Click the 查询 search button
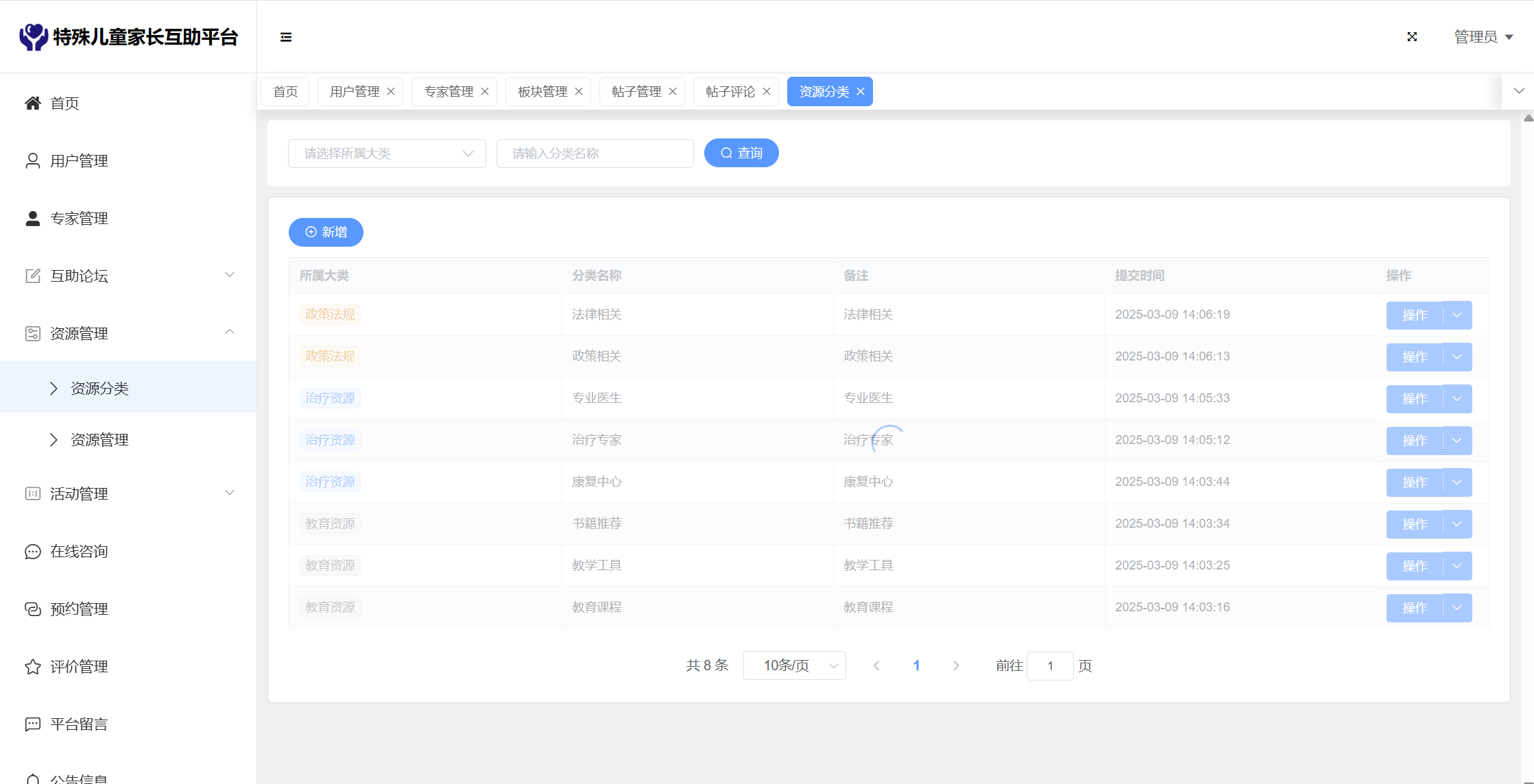Viewport: 1534px width, 784px height. (x=741, y=154)
